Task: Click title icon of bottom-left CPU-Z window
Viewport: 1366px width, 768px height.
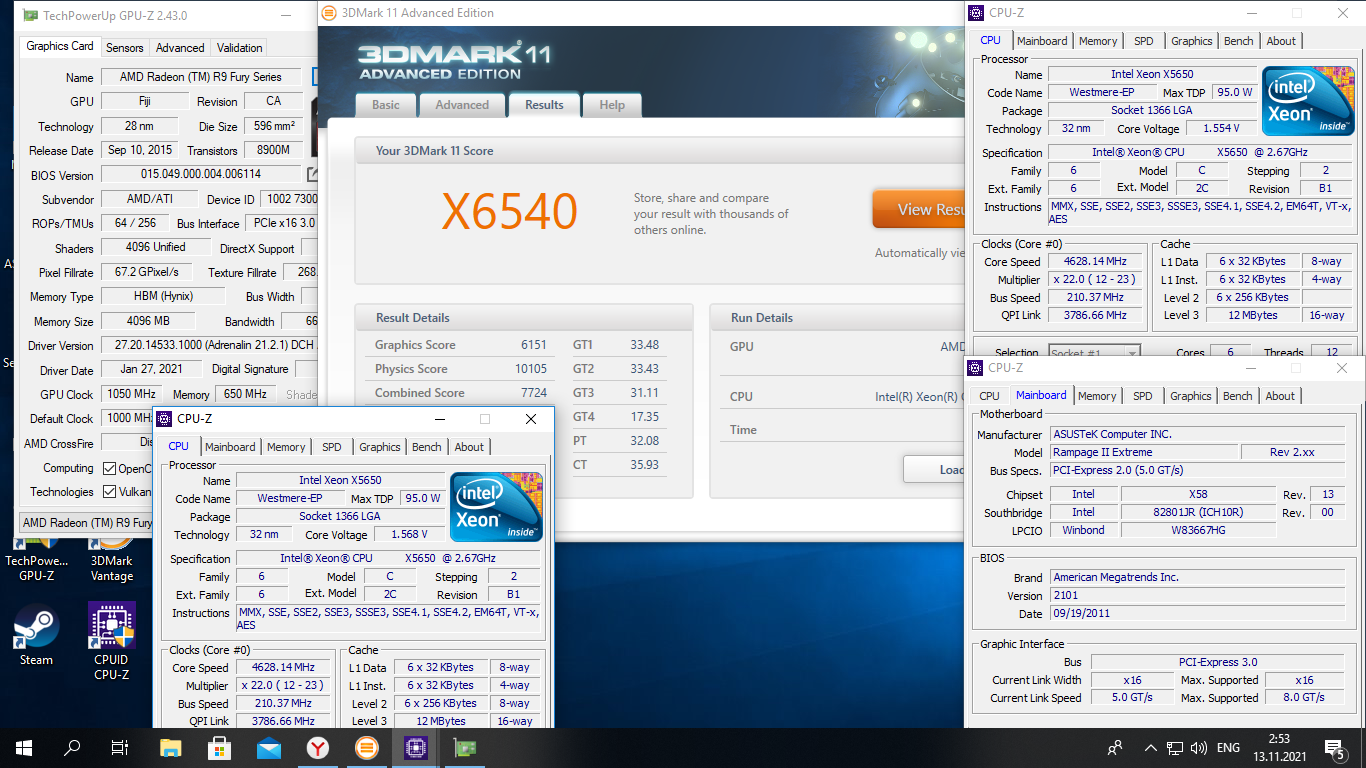Action: pyautogui.click(x=165, y=418)
